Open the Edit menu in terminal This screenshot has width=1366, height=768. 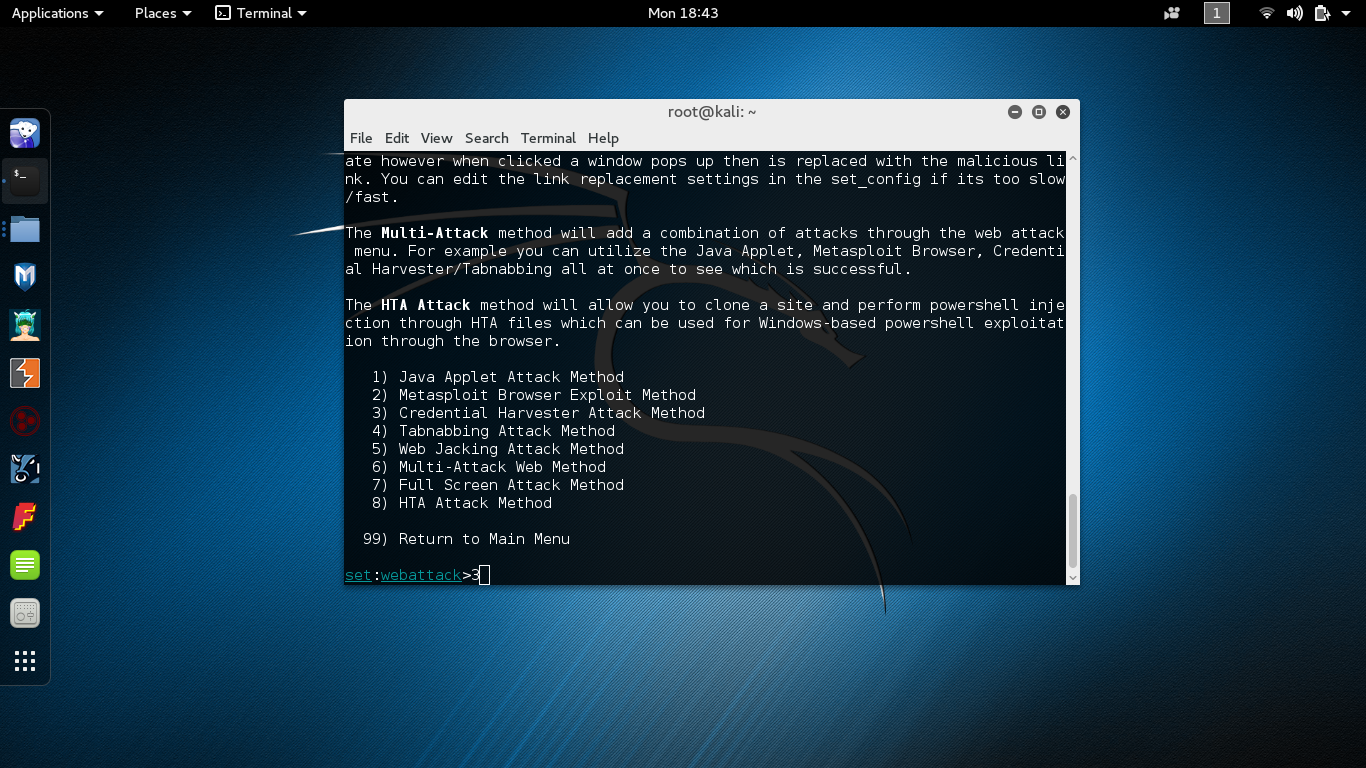397,138
